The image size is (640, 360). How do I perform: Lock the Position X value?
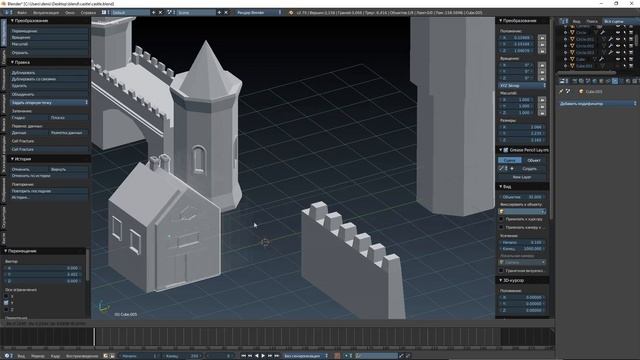click(542, 38)
